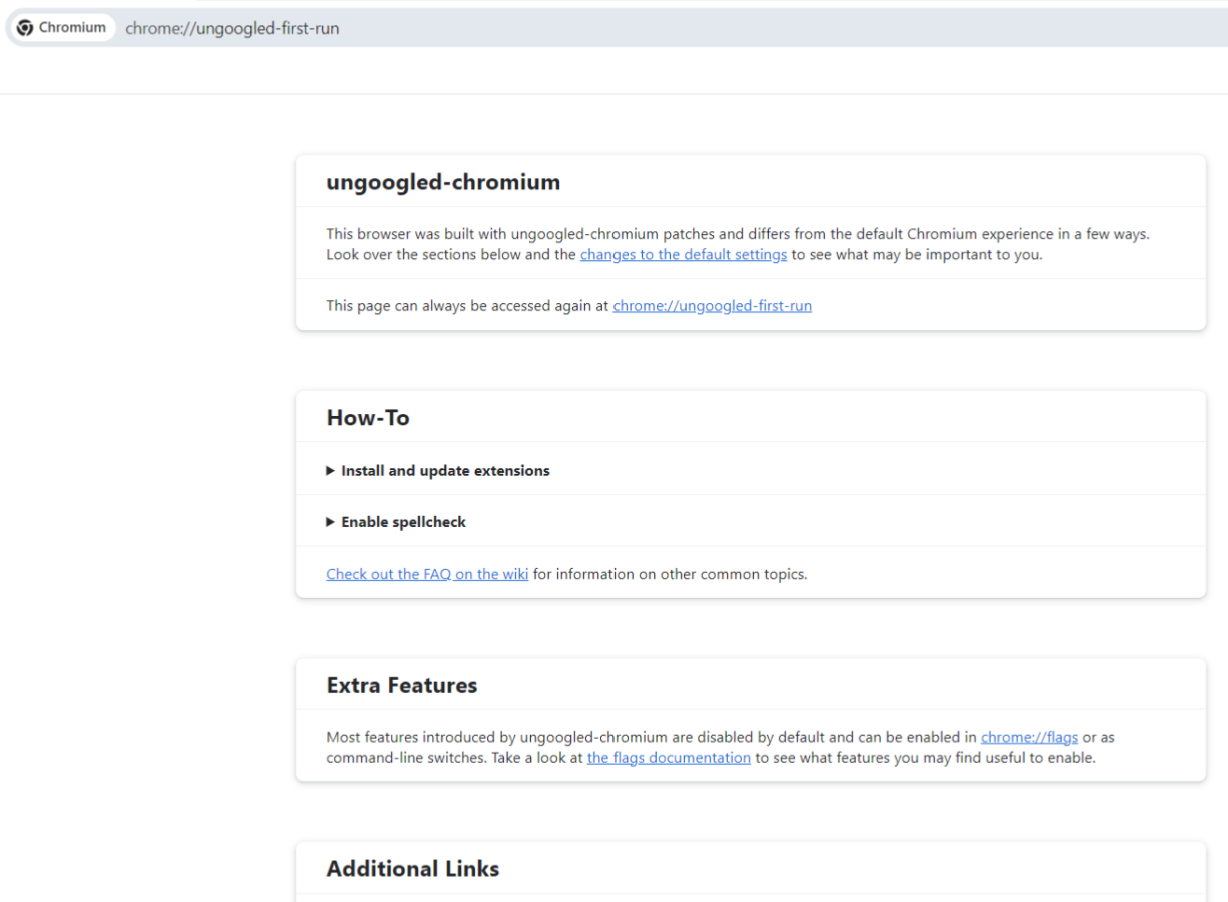Screen dimensions: 1228x902
Task: Open the chrome://flags link
Action: tap(1029, 737)
